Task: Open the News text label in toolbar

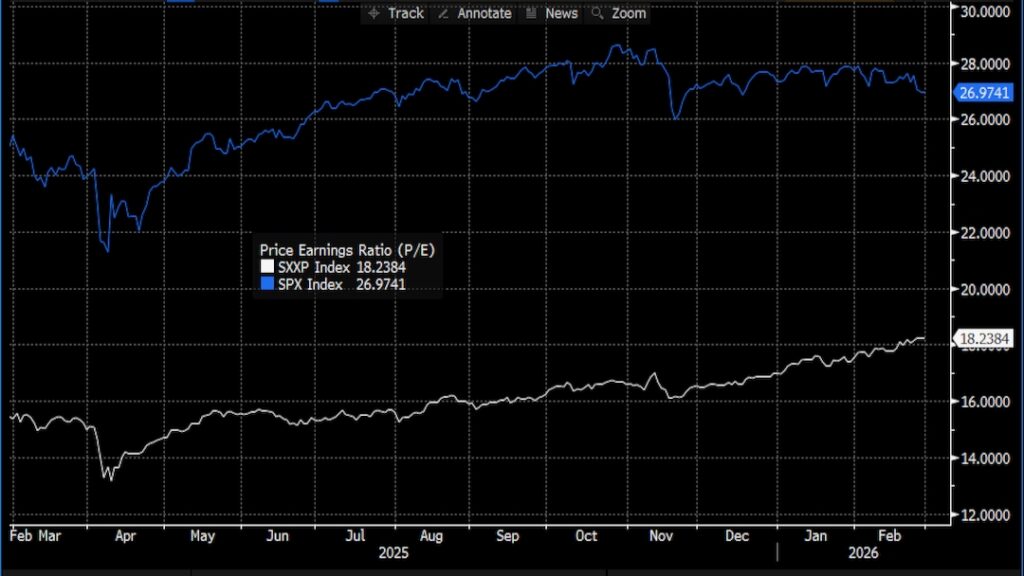Action: point(561,13)
